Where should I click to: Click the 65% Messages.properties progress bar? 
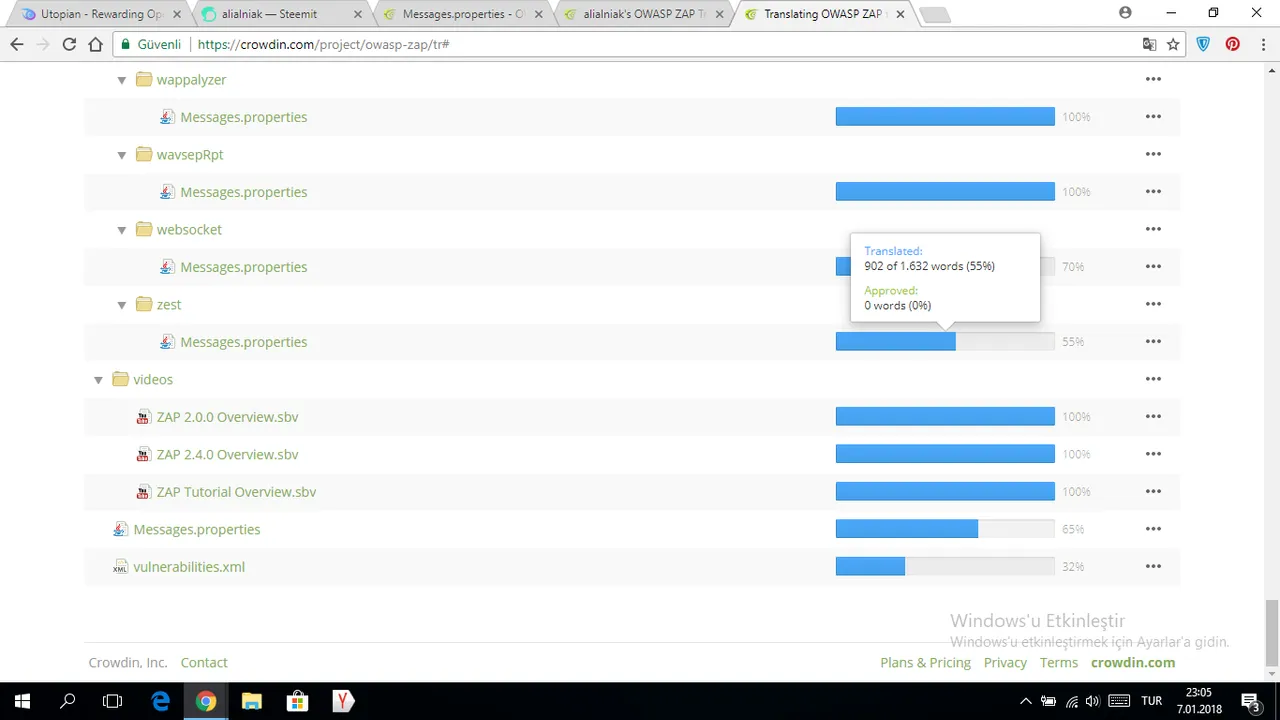point(945,529)
